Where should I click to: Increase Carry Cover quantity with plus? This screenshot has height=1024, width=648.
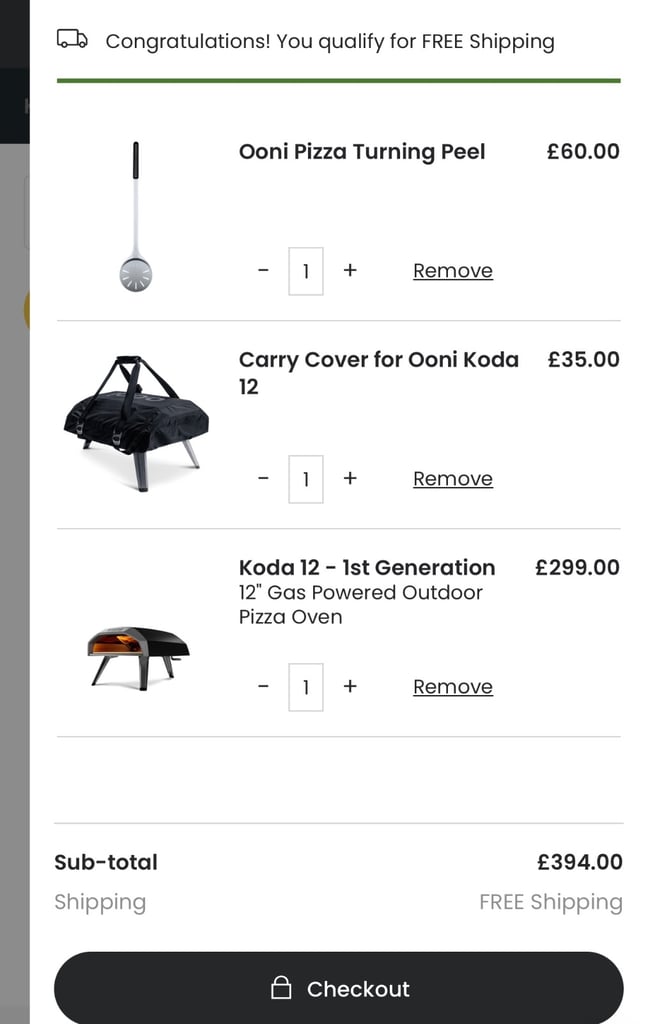[x=350, y=479]
